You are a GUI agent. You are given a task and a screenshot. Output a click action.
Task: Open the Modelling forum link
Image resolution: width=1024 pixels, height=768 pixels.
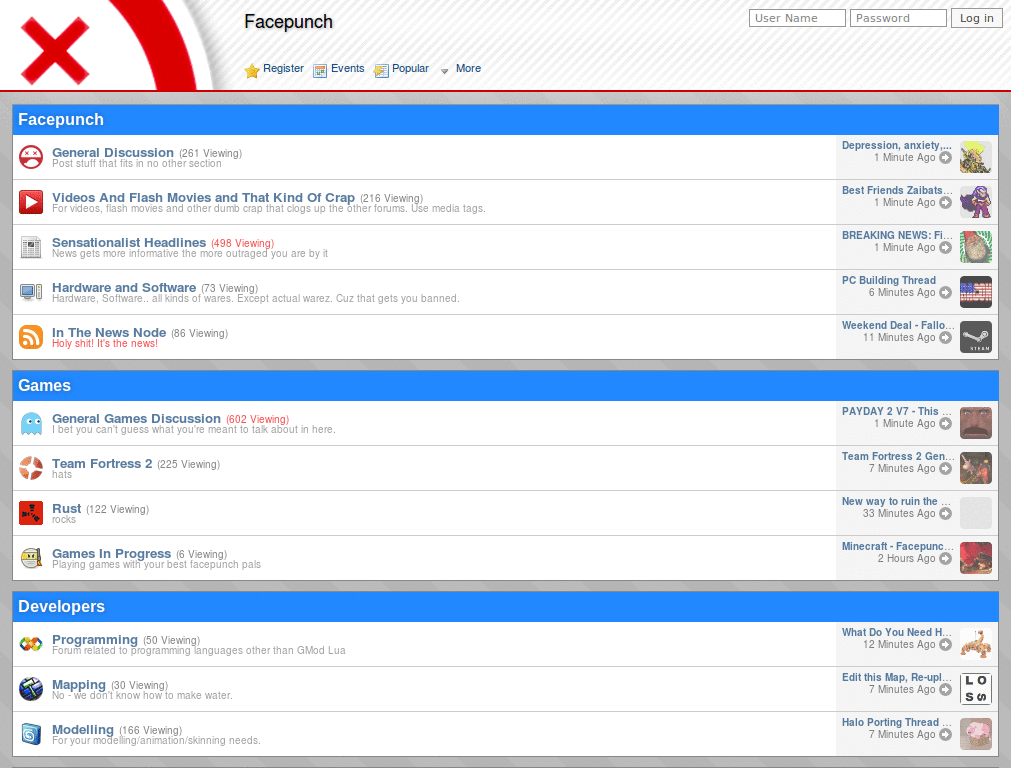click(83, 729)
